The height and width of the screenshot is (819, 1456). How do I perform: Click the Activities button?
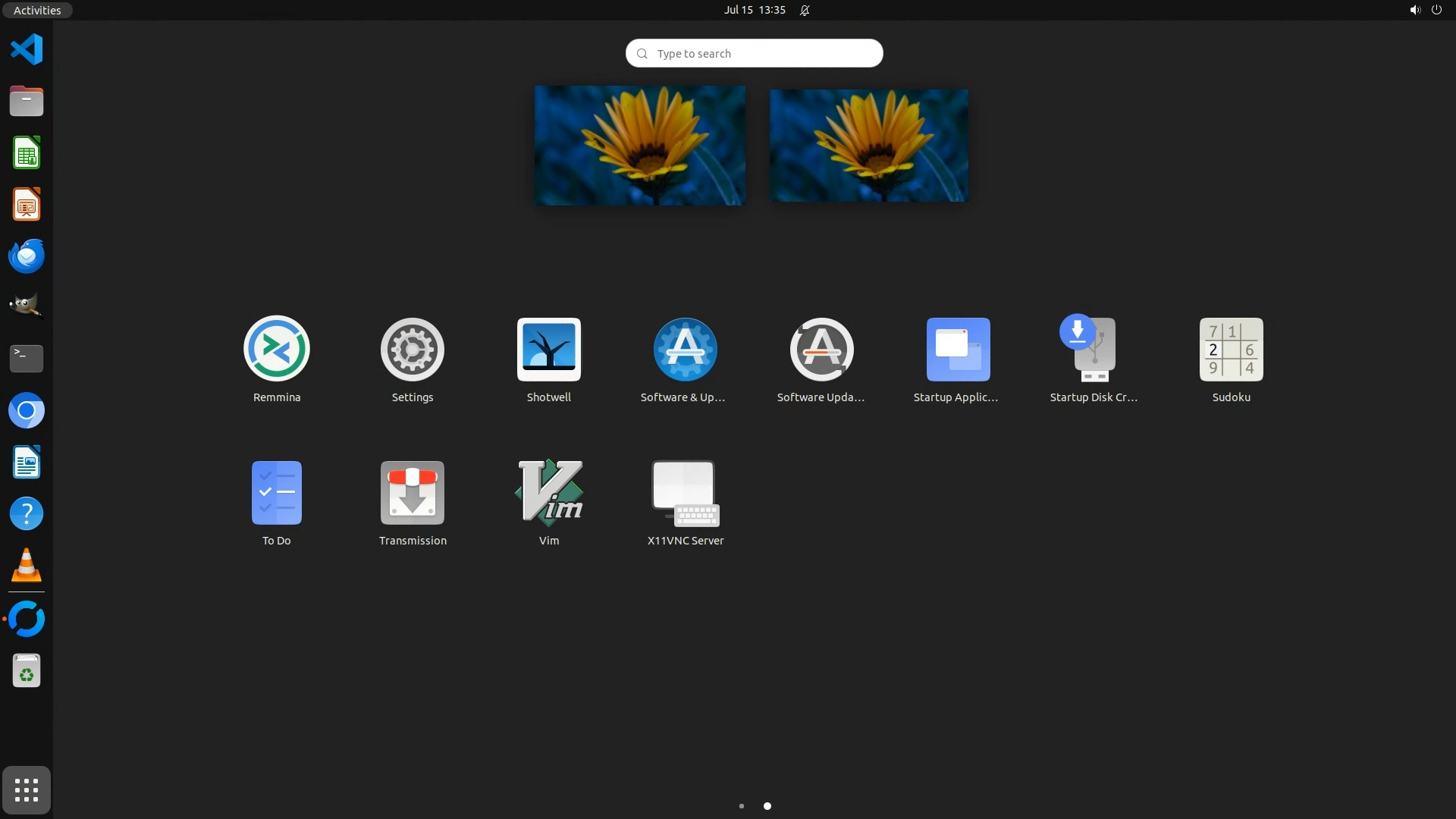point(36,10)
